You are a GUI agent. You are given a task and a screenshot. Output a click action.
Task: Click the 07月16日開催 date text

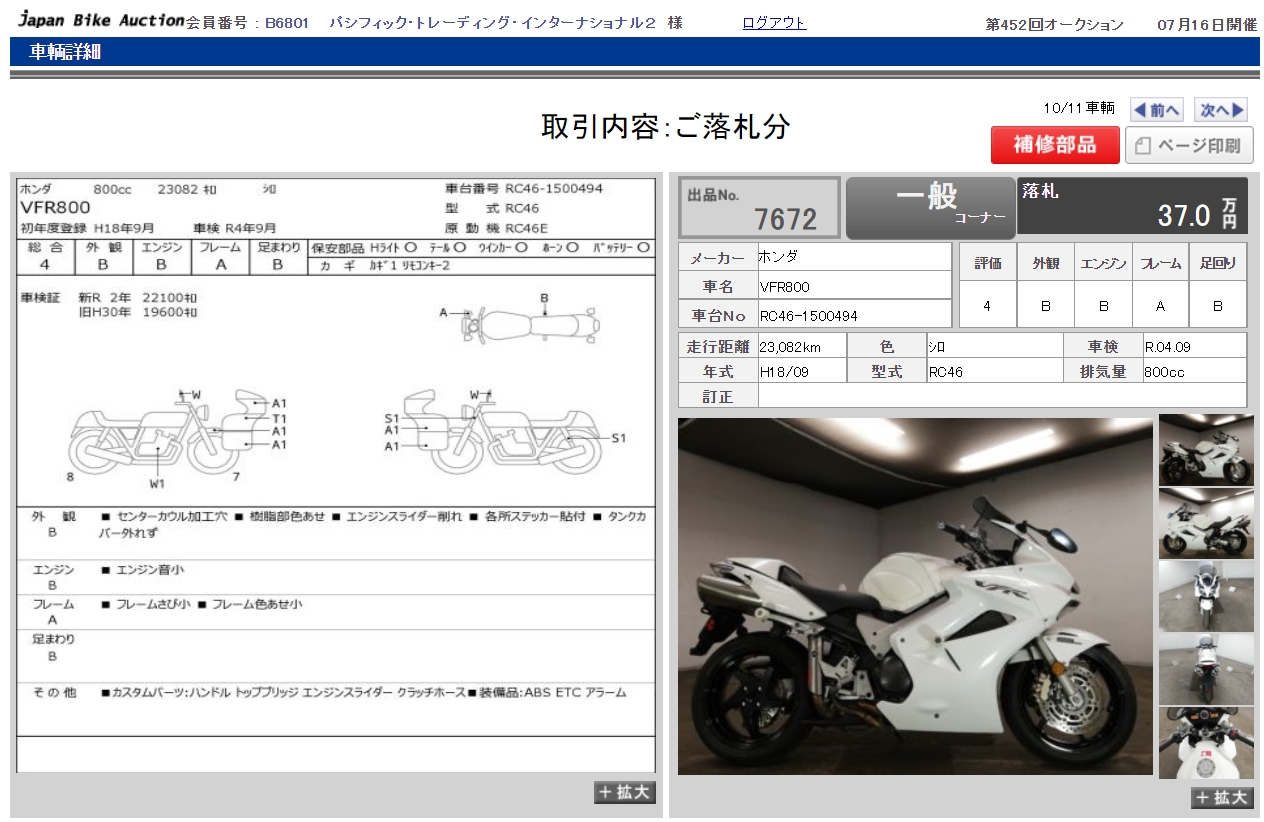tap(1207, 25)
